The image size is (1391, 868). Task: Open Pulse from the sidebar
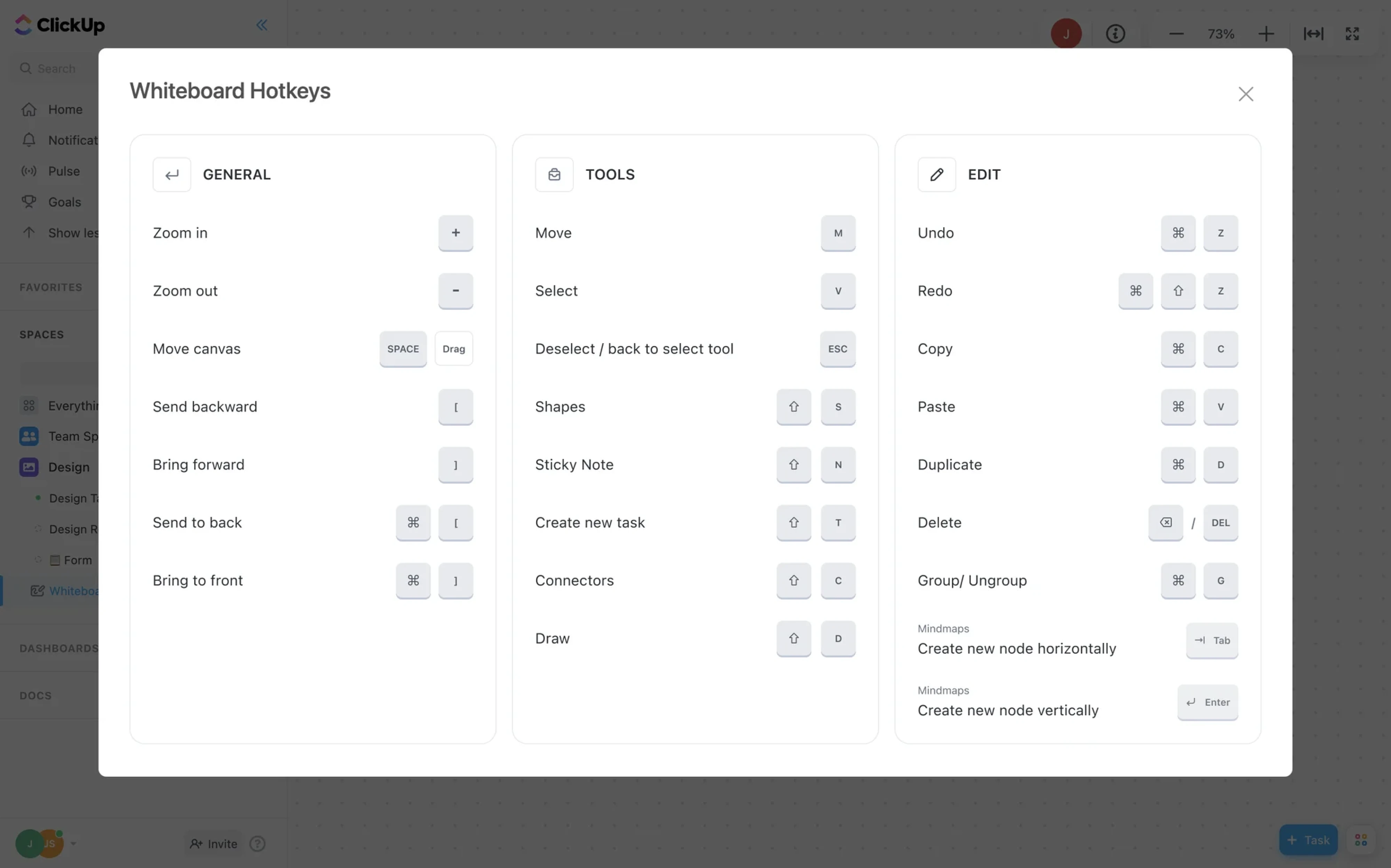tap(64, 171)
